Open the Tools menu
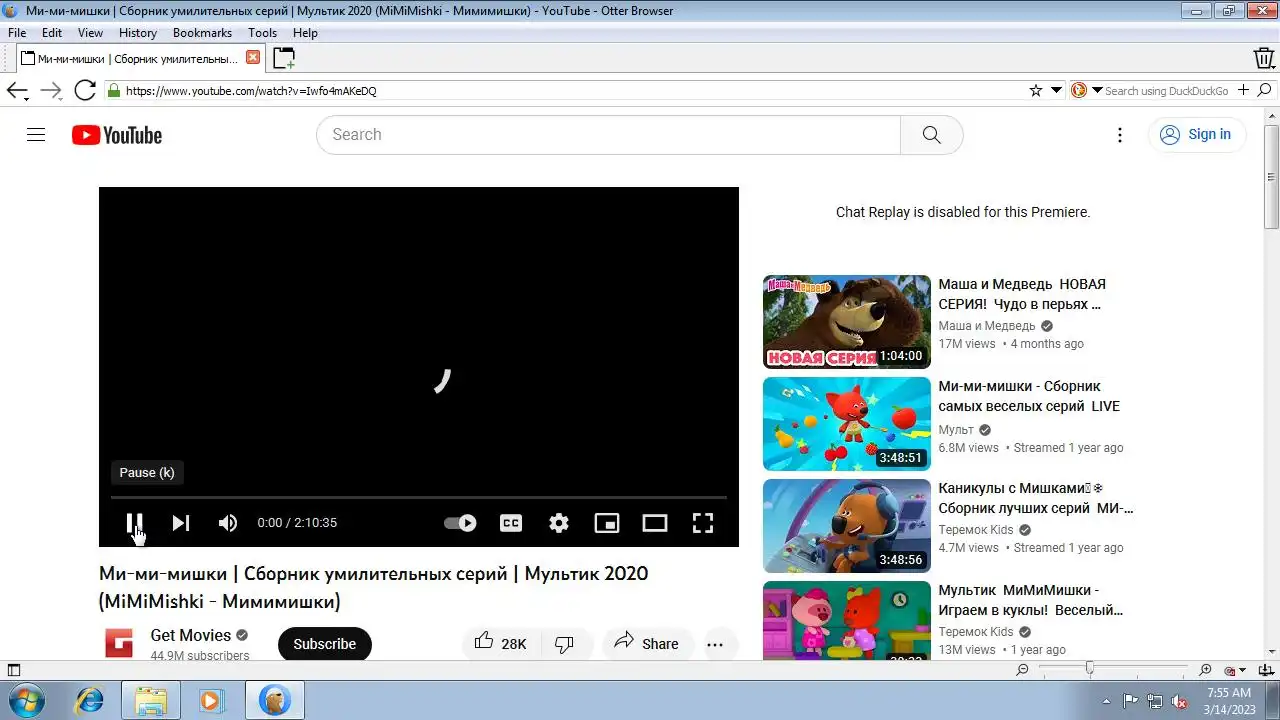 click(x=262, y=33)
